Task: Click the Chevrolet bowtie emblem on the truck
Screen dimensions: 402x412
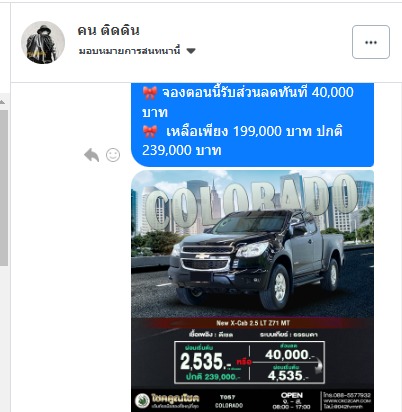Action: [x=202, y=256]
